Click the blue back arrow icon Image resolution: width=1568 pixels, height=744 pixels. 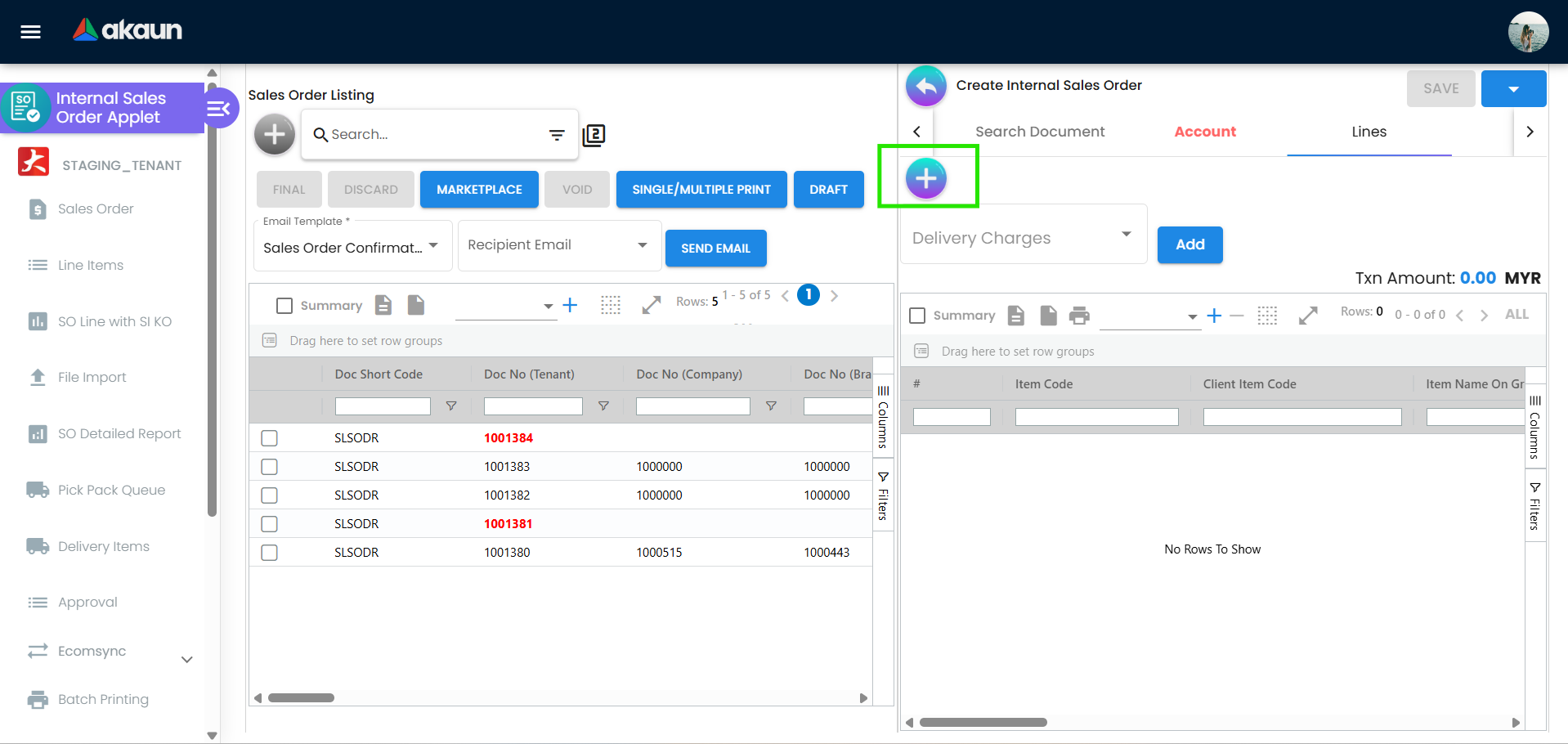925,86
